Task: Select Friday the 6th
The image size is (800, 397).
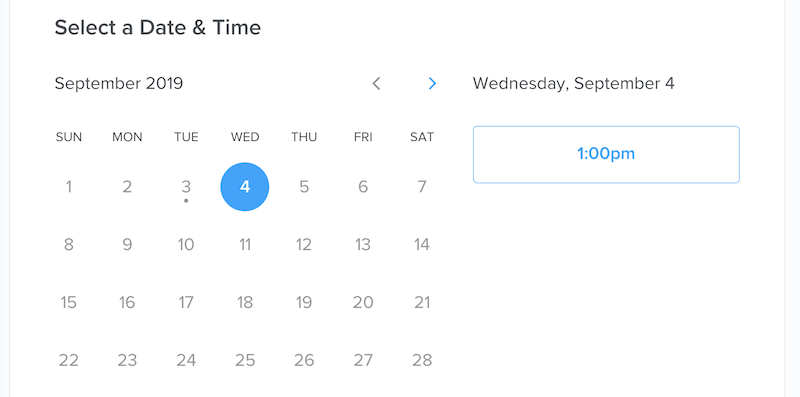Action: [x=363, y=187]
